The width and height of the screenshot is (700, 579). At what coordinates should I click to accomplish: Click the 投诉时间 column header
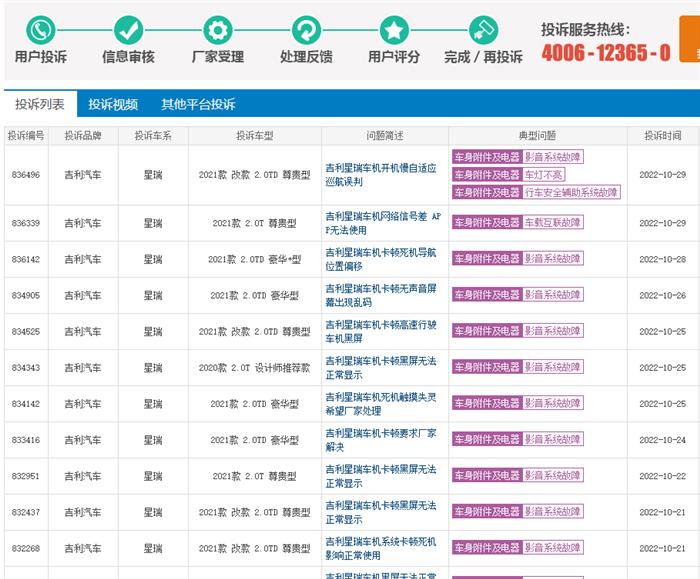663,136
